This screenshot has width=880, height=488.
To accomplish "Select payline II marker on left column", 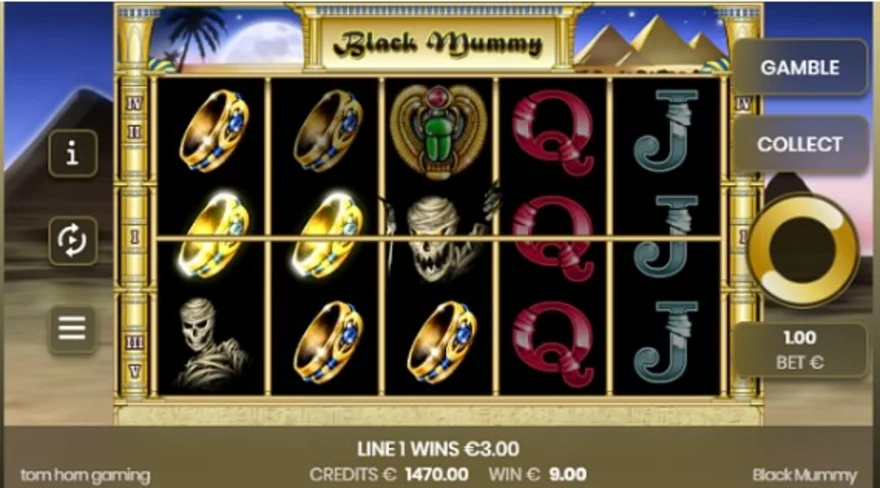I will pyautogui.click(x=135, y=132).
